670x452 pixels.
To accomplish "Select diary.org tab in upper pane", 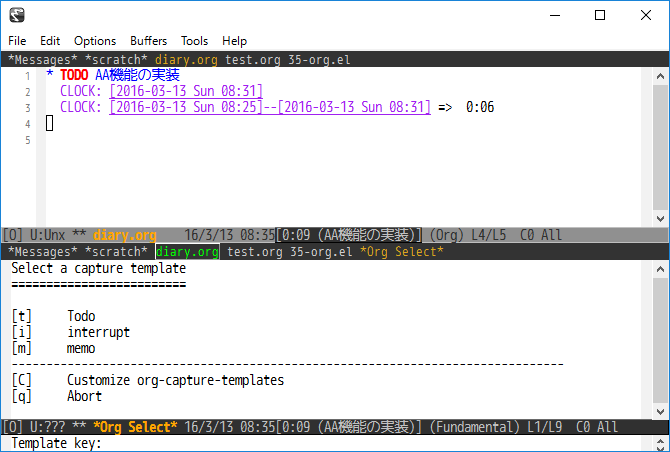I will tap(186, 60).
